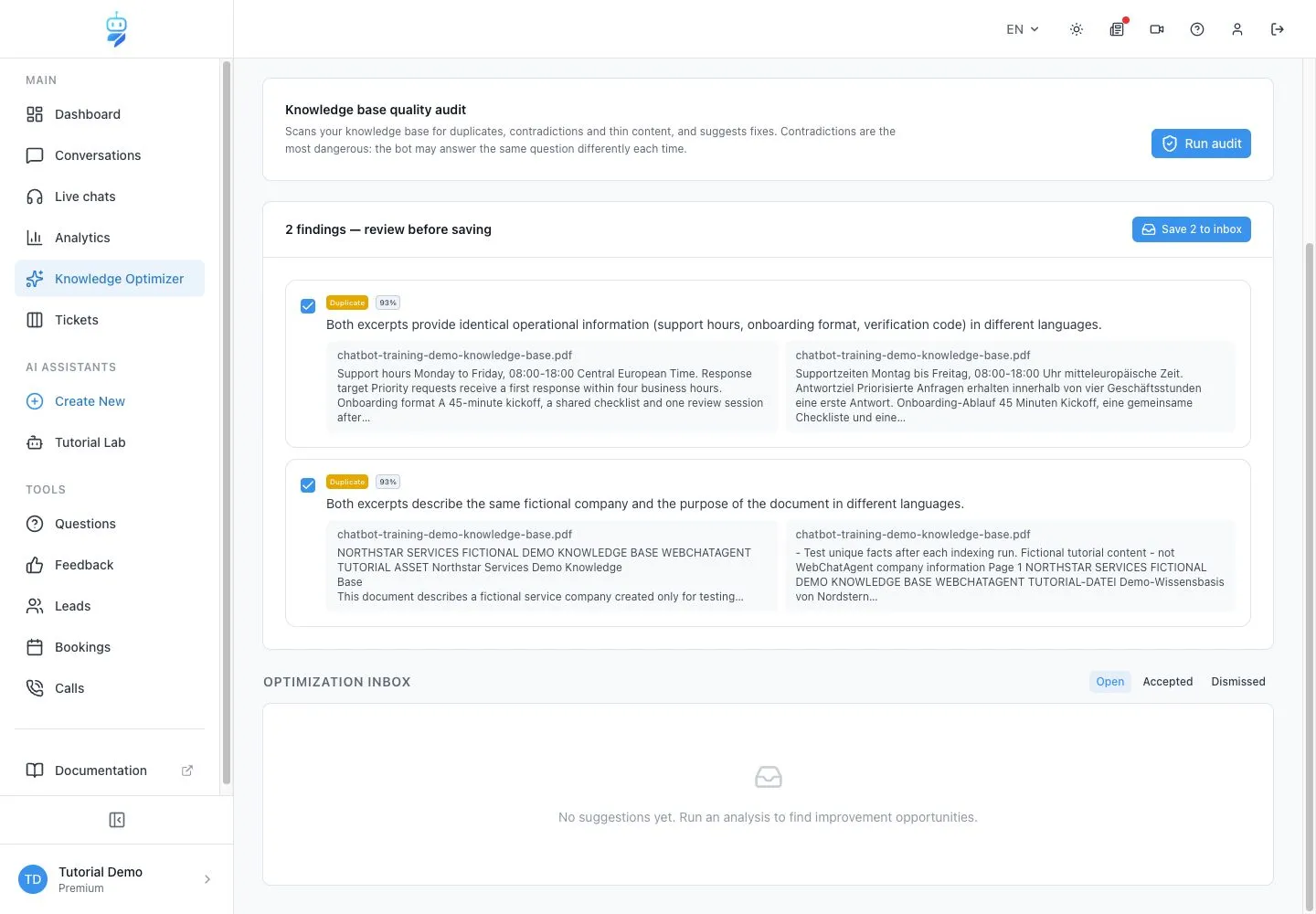Open EN language dropdown
1316x914 pixels.
[x=1023, y=29]
